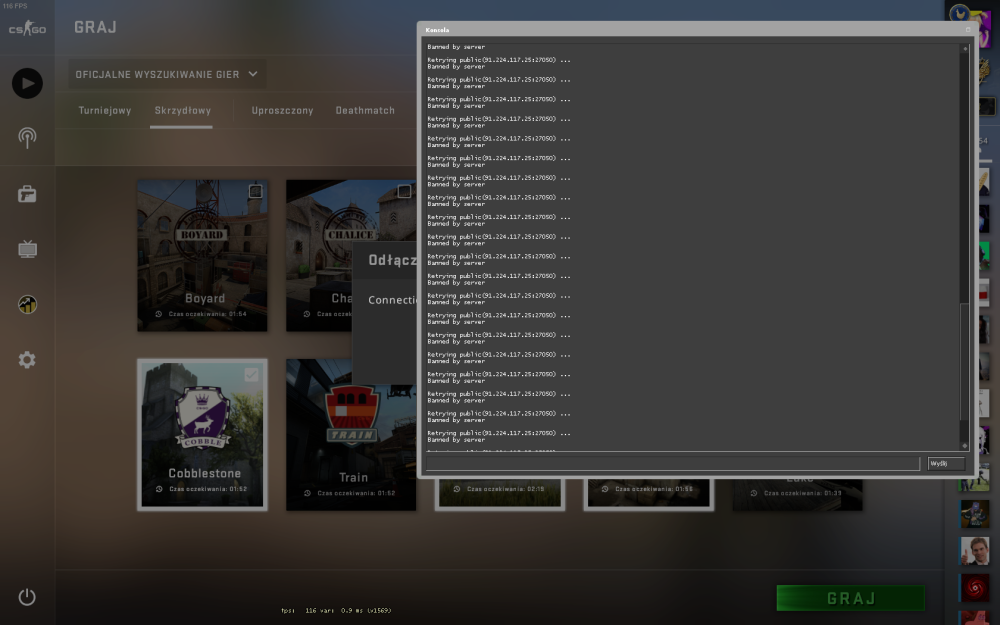The height and width of the screenshot is (625, 1000).
Task: Click the CS:GO logo home icon
Action: pos(27,28)
